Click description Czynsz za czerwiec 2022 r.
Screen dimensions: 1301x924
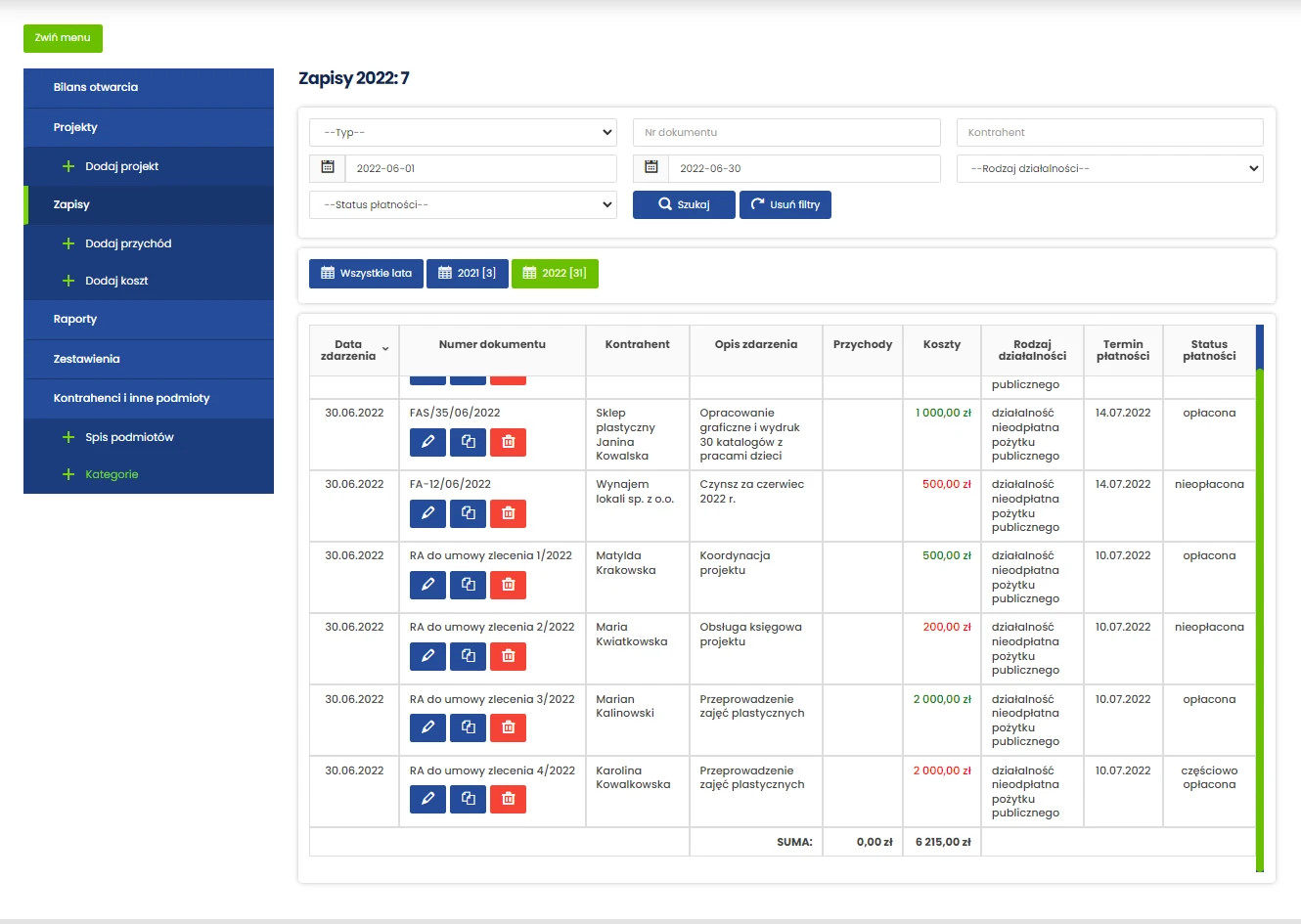pyautogui.click(x=752, y=491)
